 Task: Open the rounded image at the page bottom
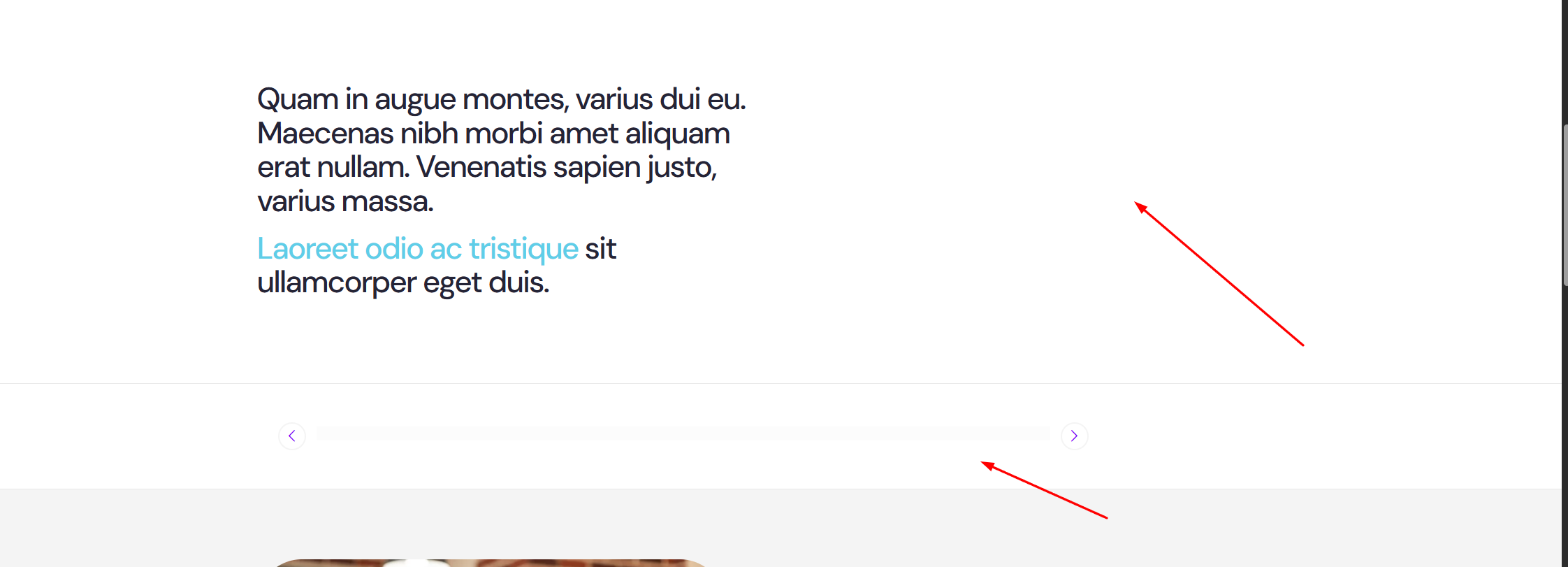[x=489, y=563]
